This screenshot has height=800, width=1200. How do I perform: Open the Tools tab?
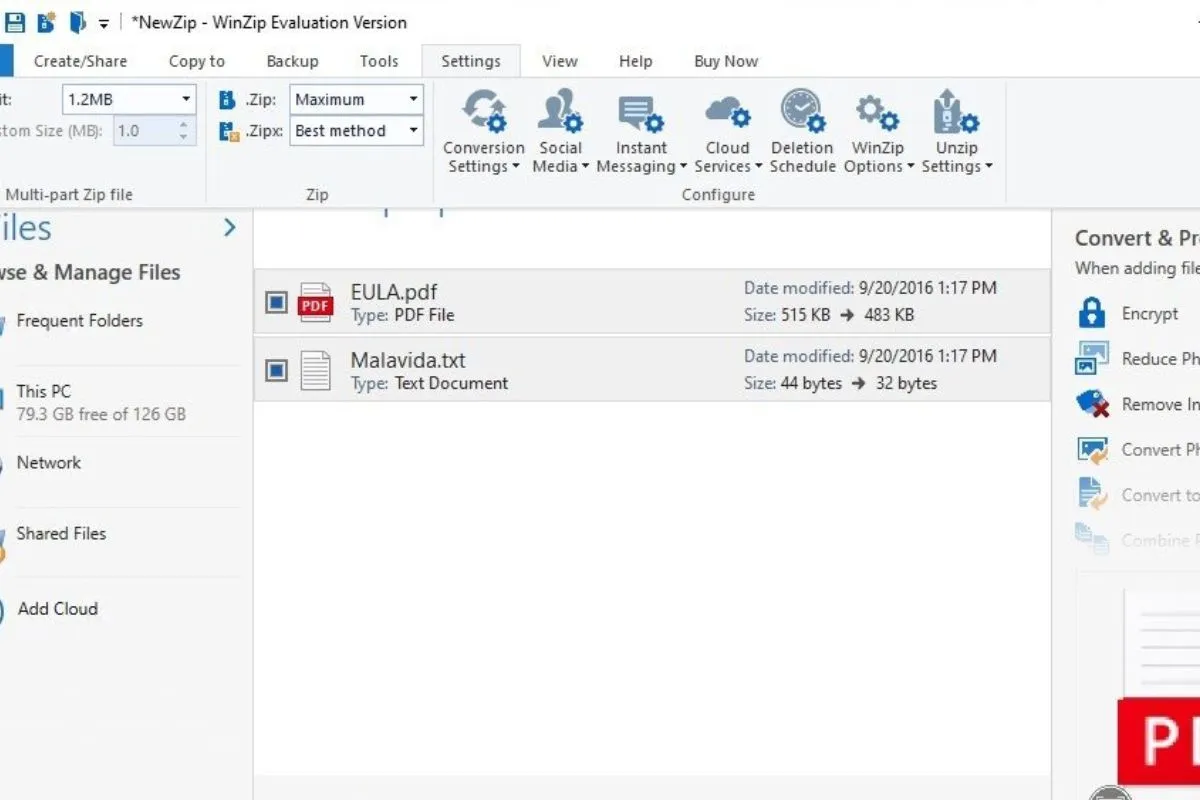(x=379, y=61)
